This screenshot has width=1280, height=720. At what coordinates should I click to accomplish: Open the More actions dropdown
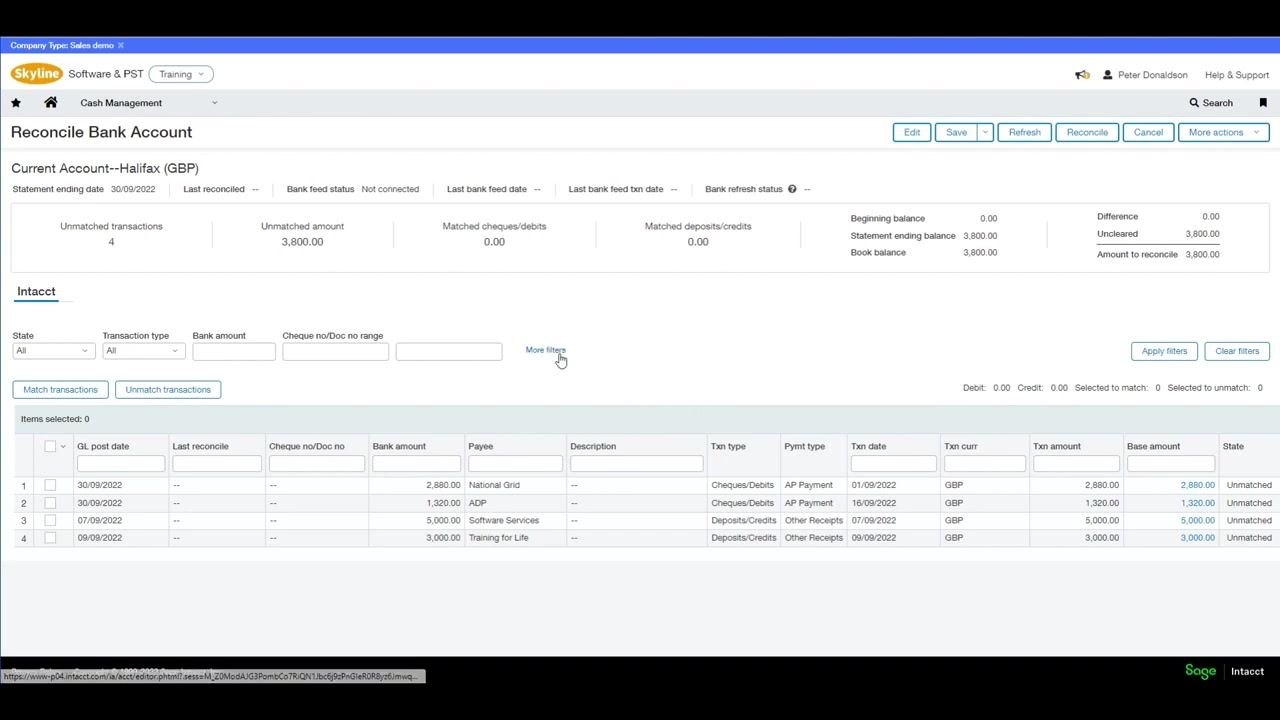coord(1224,132)
